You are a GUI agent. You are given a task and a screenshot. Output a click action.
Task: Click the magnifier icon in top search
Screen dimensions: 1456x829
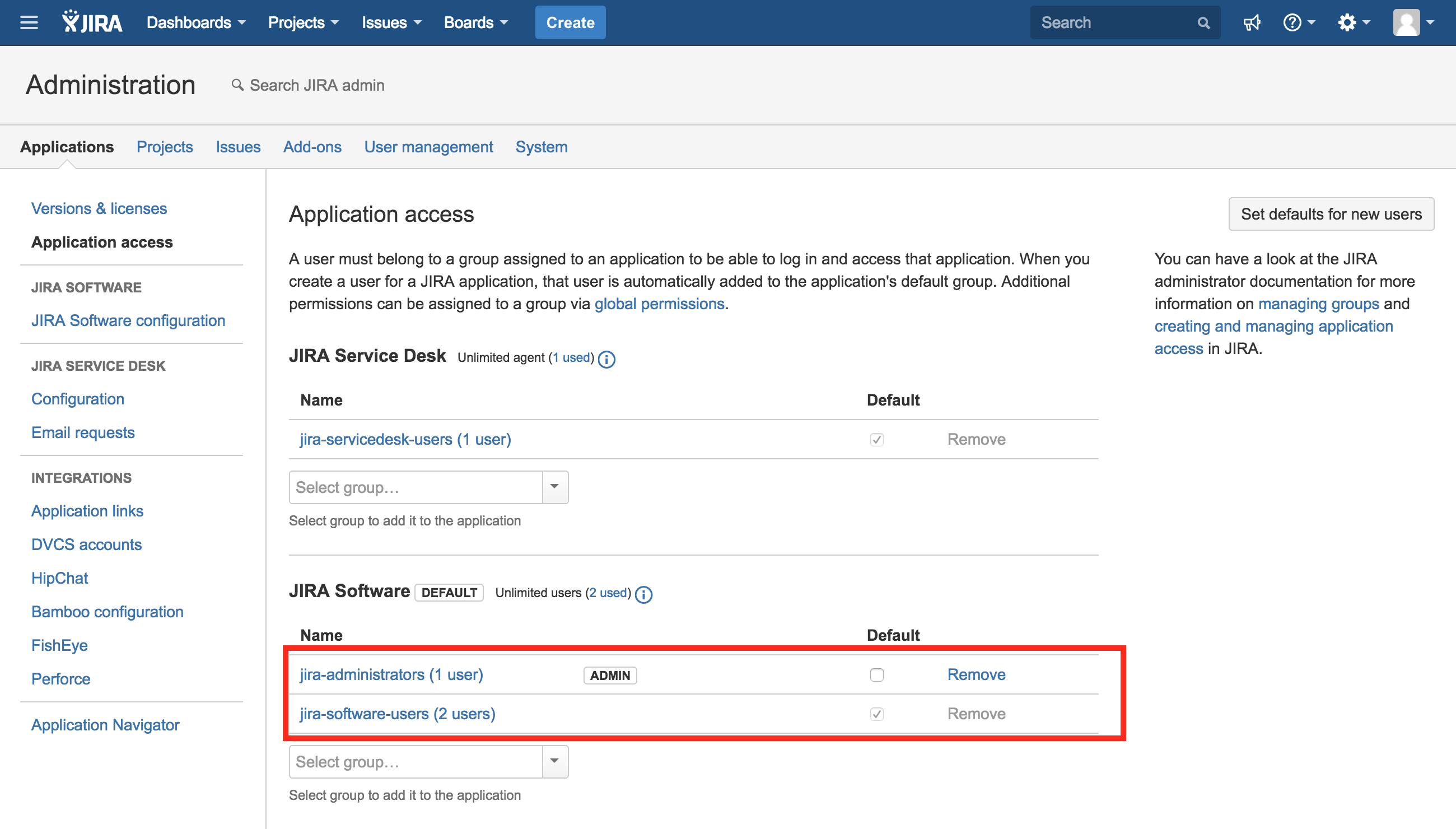(x=1203, y=23)
